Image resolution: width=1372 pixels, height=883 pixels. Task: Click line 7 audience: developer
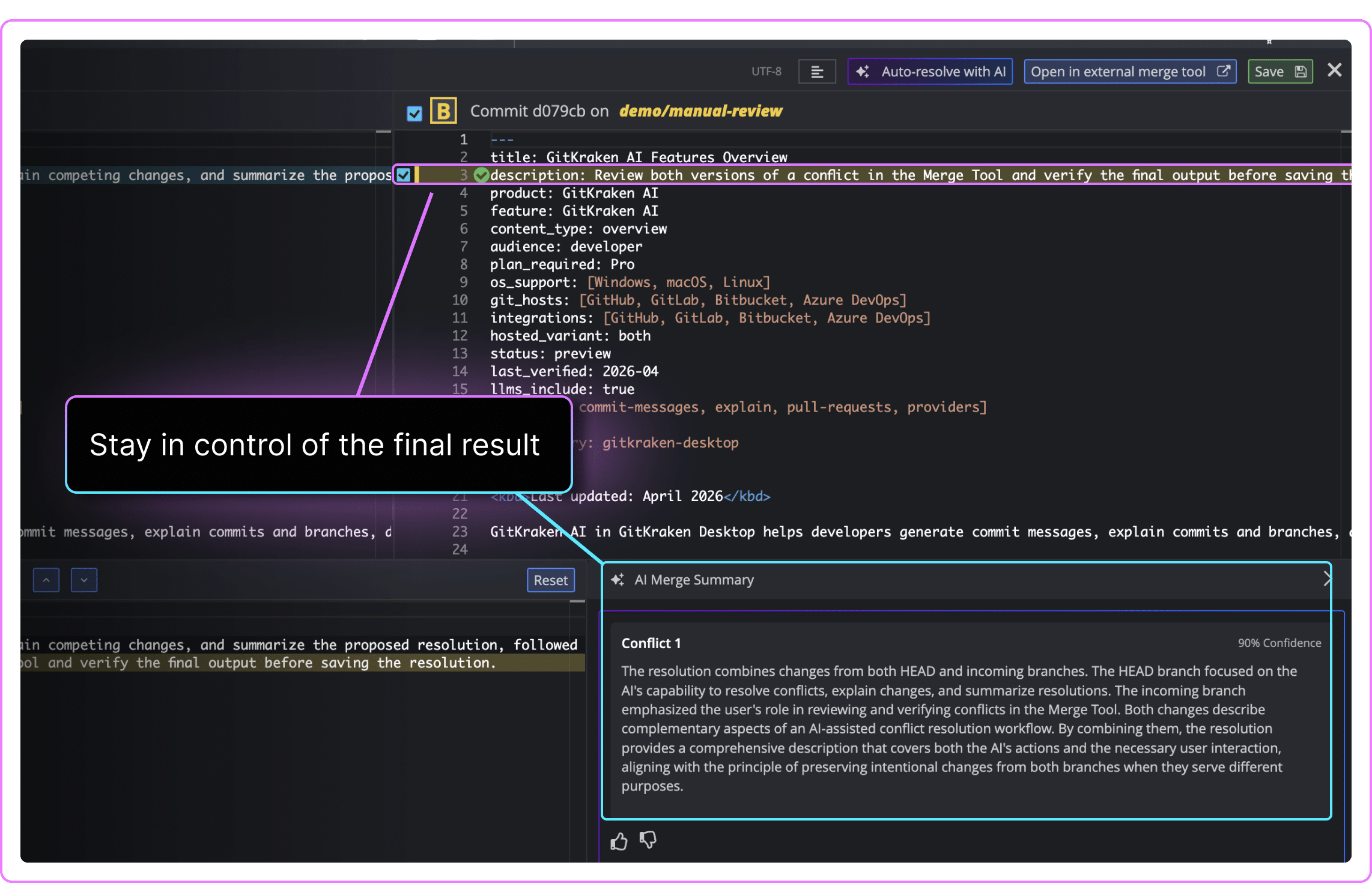(566, 246)
